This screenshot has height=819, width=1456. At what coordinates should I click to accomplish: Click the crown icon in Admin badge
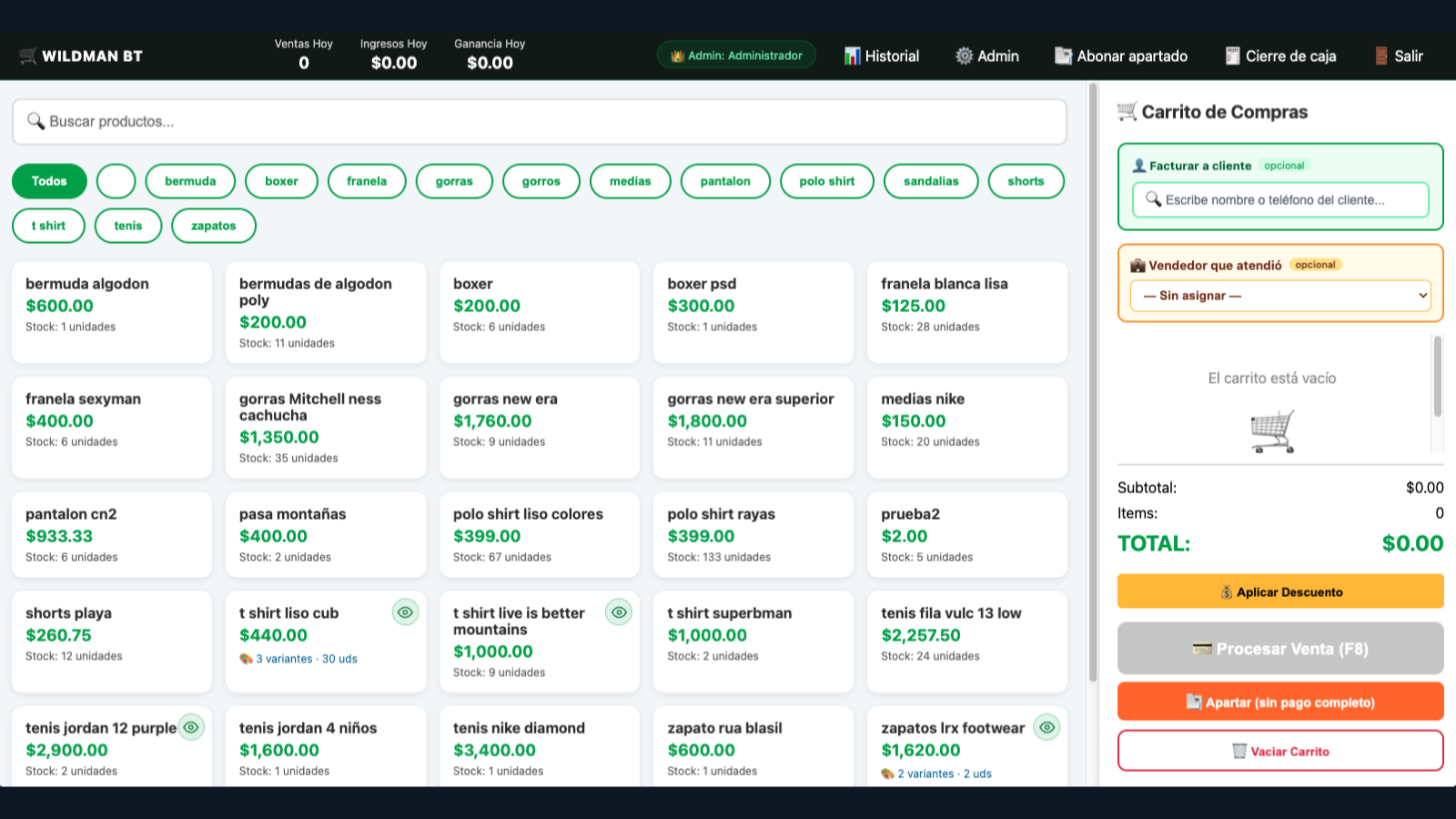(677, 56)
